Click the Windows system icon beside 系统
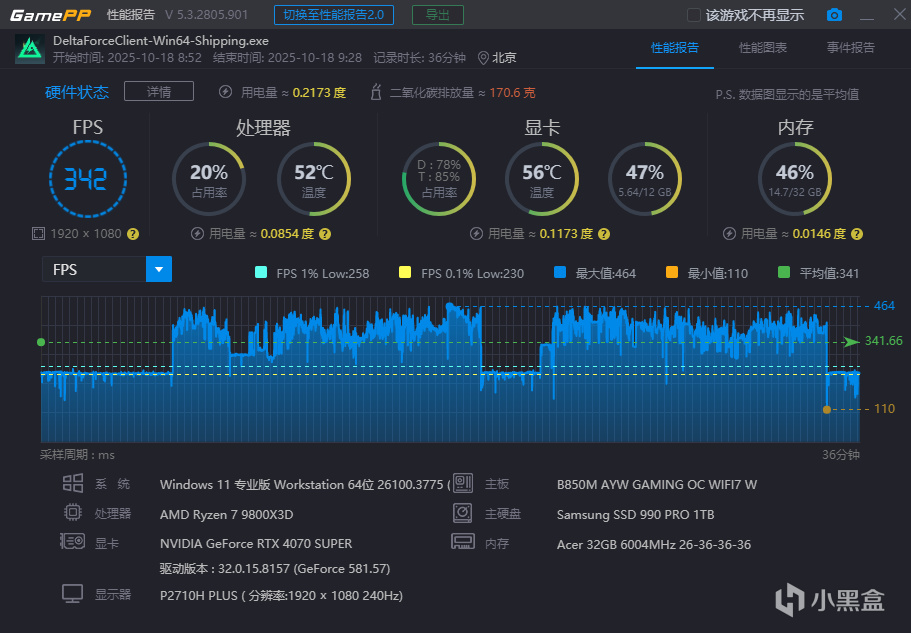The width and height of the screenshot is (911, 633). click(x=73, y=483)
